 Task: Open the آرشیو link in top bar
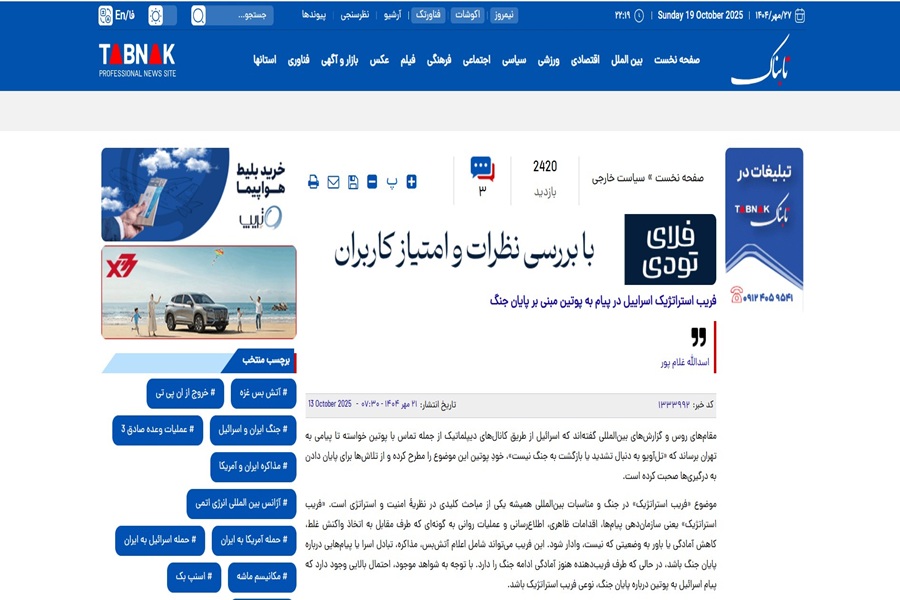point(393,16)
